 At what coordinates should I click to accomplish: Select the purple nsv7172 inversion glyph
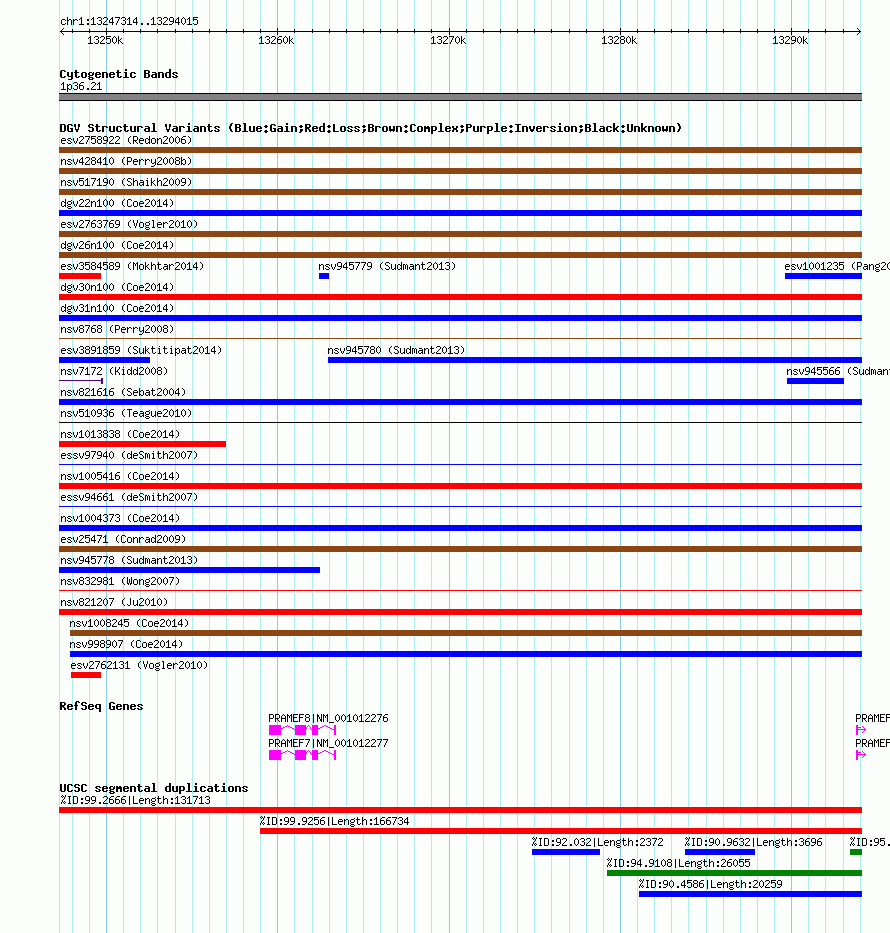(x=82, y=381)
